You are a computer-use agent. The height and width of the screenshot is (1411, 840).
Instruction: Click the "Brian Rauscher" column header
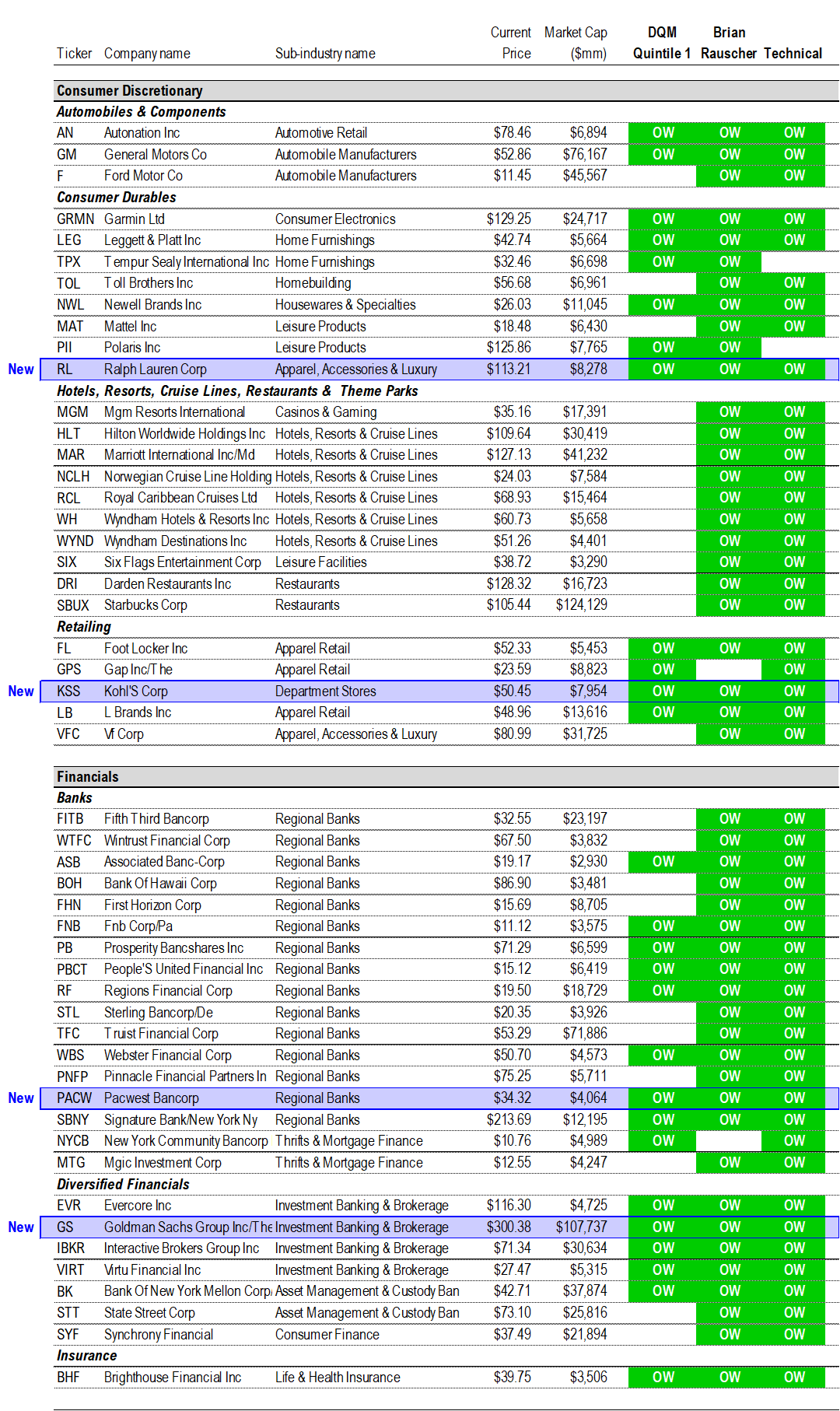coord(729,43)
